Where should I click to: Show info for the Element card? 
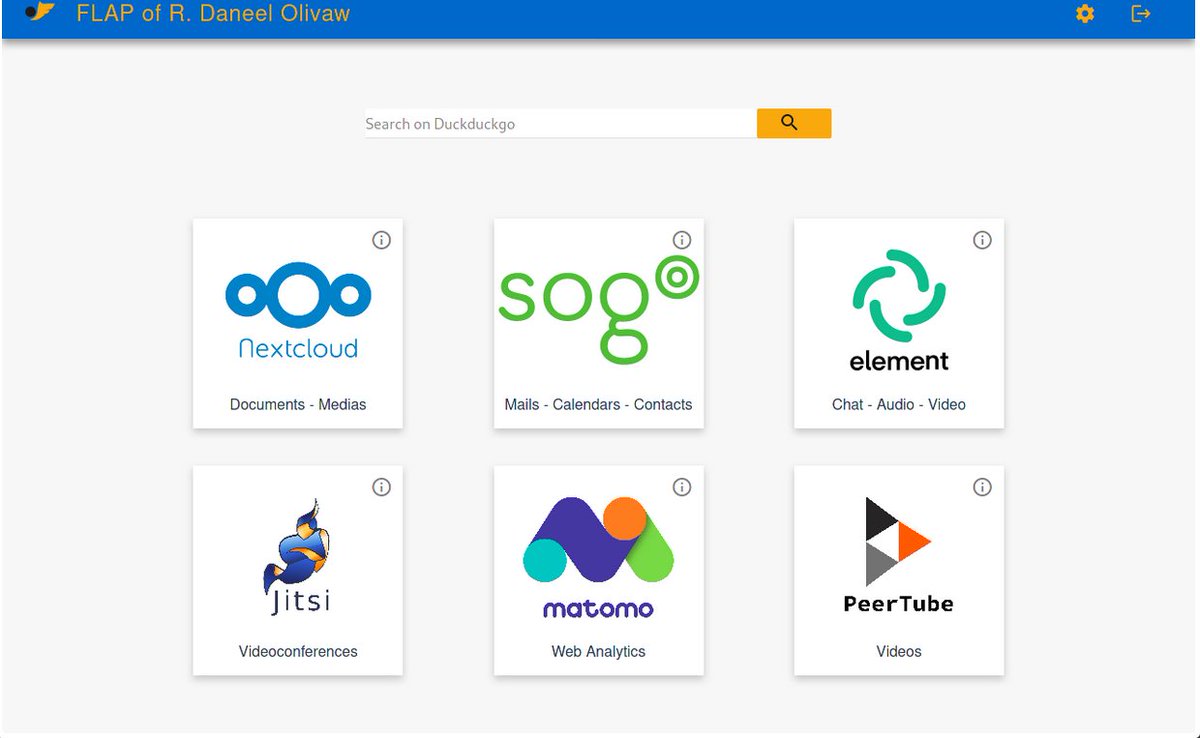(983, 240)
